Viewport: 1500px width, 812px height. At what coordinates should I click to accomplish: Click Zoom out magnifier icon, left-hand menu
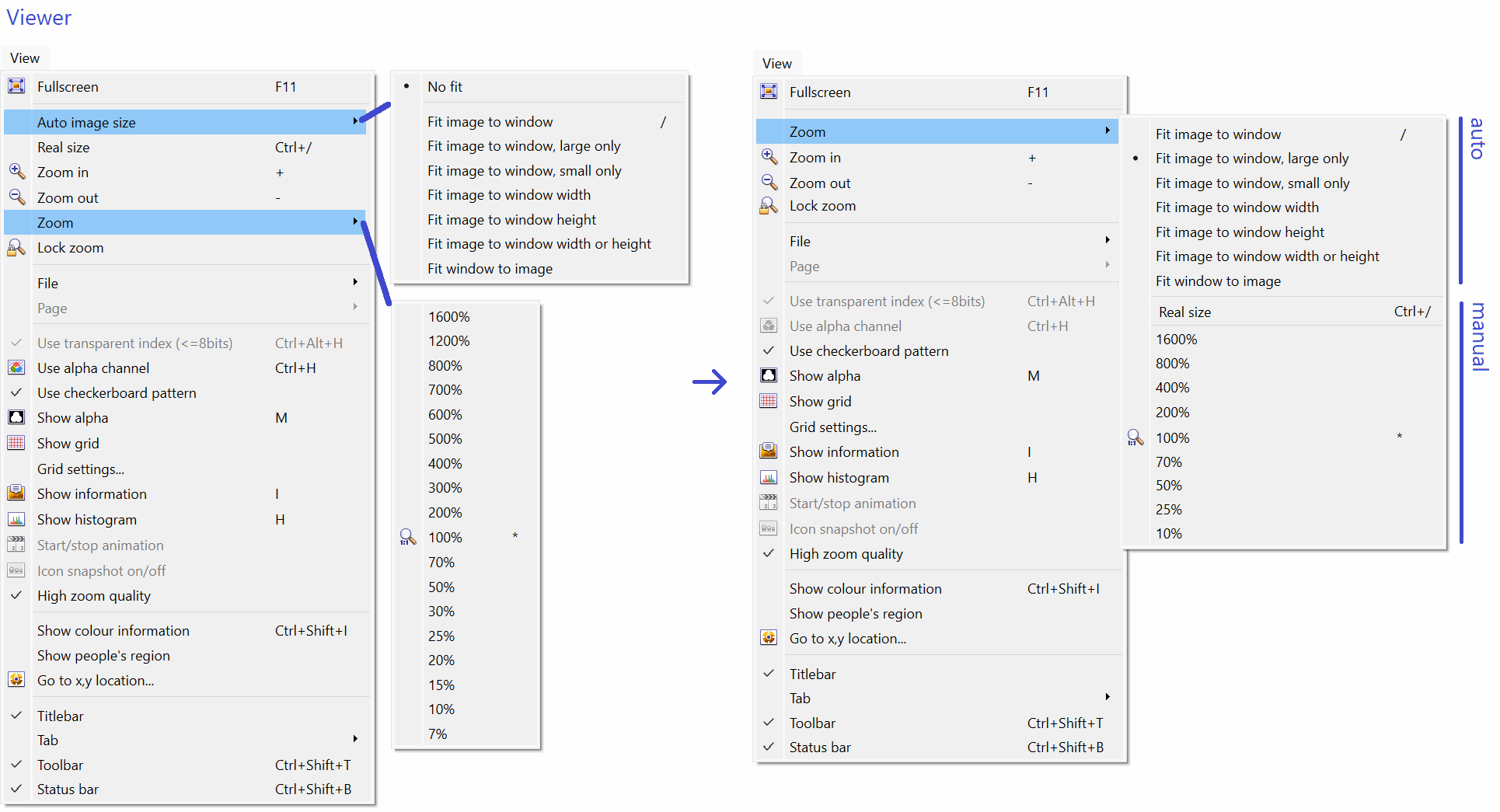[x=16, y=197]
